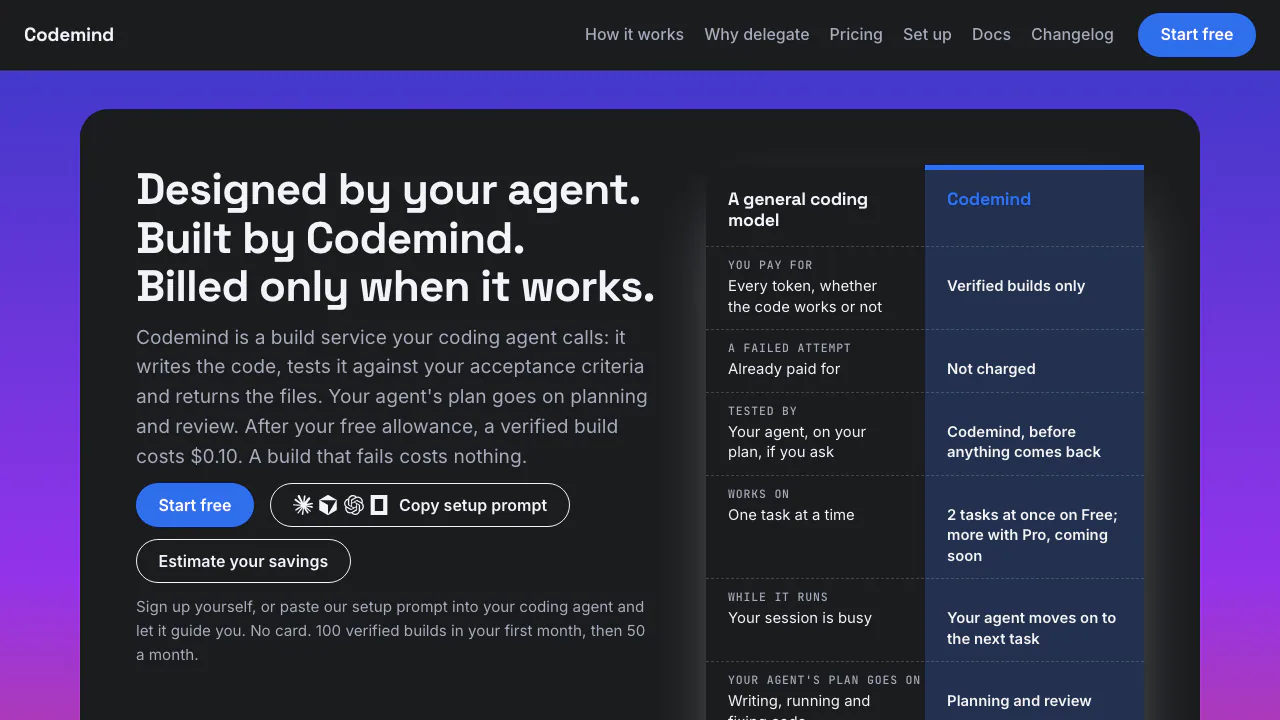Click the 'Sign up yourself' note text
Viewport: 1280px width, 720px height.
click(x=391, y=631)
